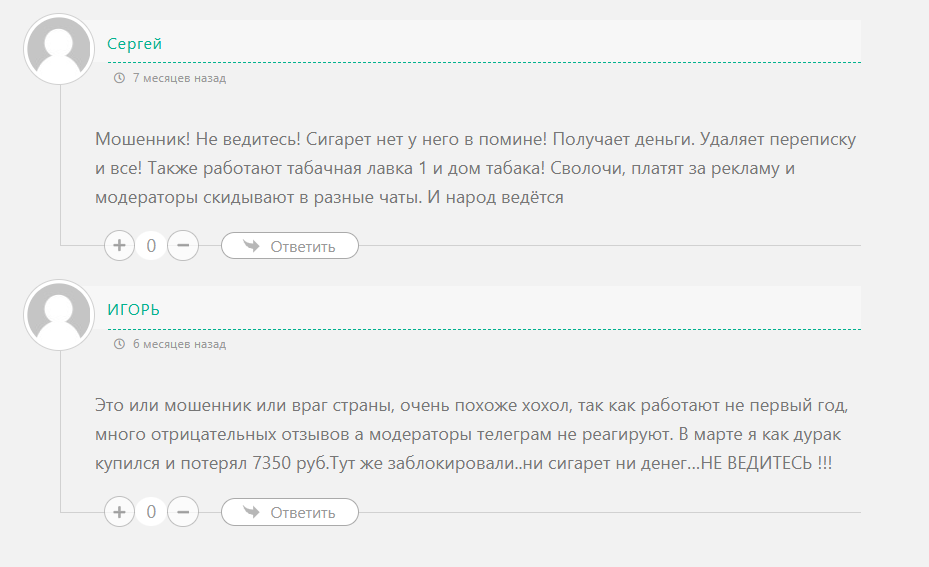This screenshot has width=929, height=567.
Task: Open the author name Сергей
Action: click(134, 44)
